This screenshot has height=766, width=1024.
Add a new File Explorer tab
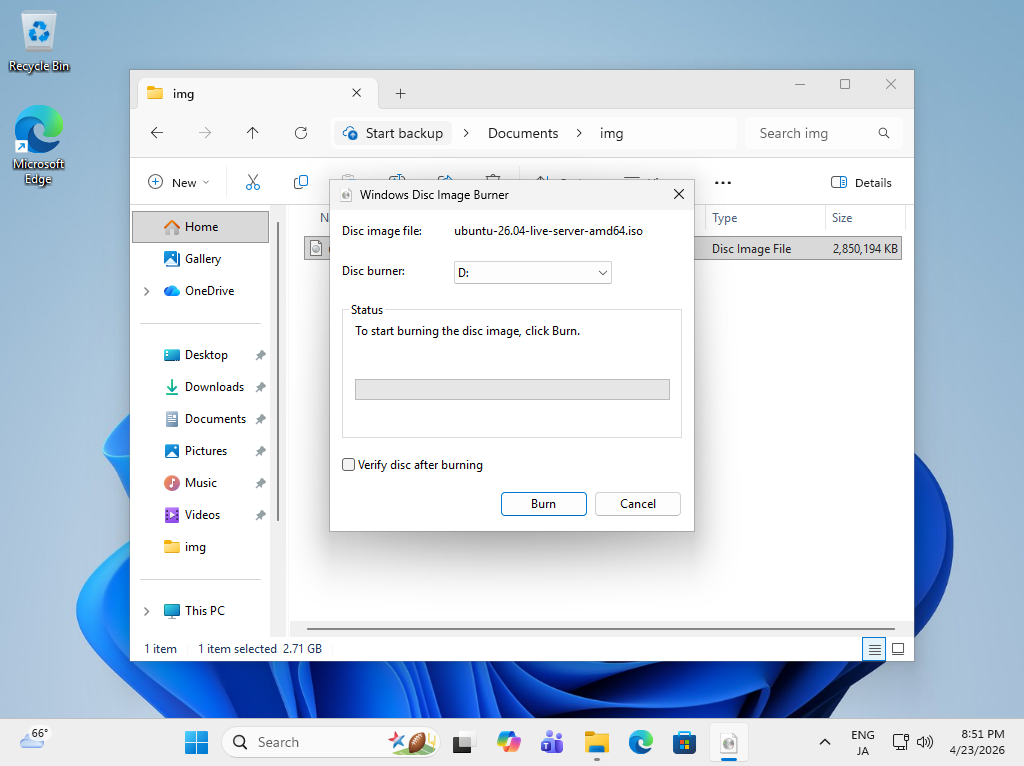coord(400,93)
